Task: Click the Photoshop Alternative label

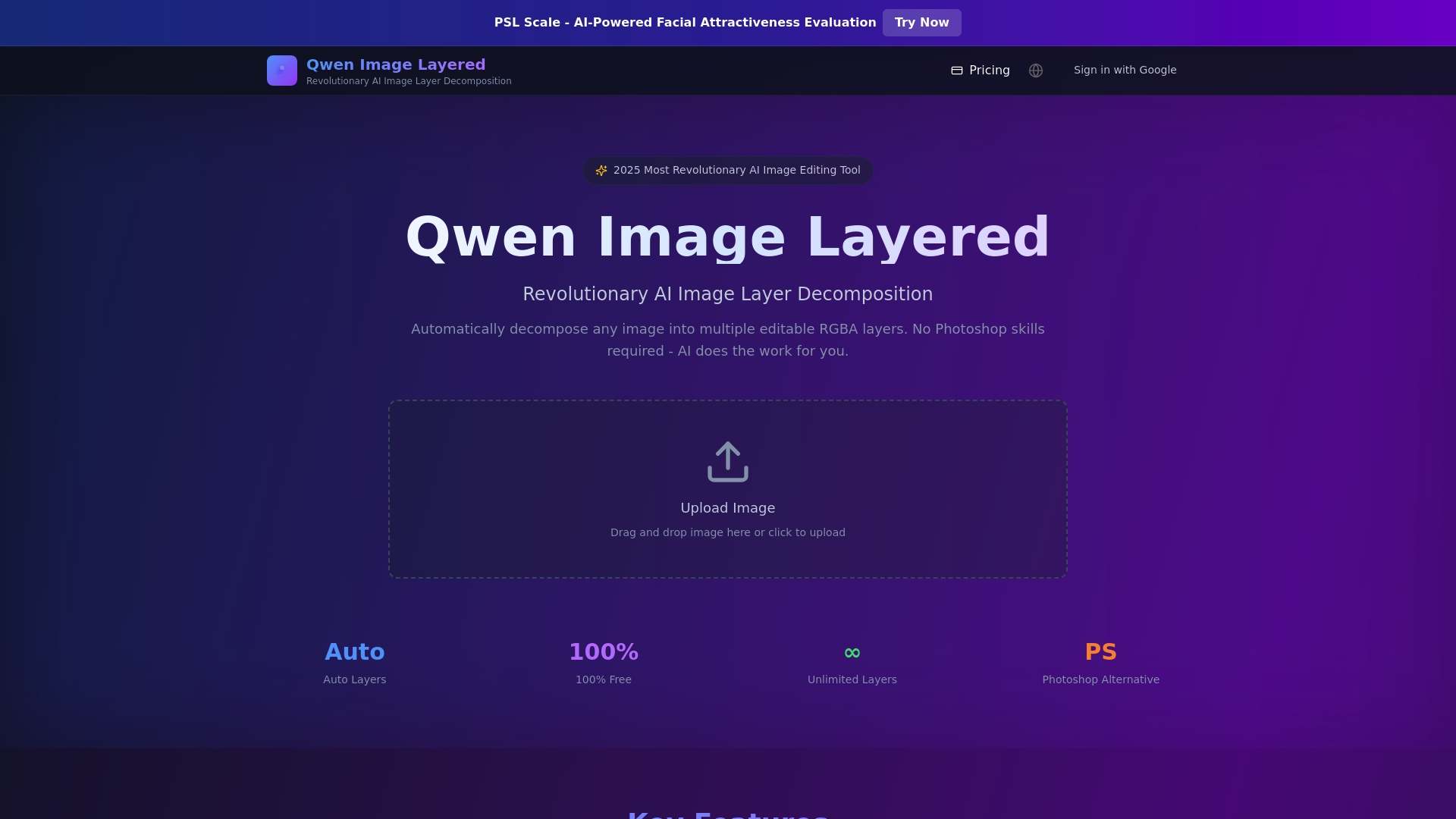Action: 1101,679
